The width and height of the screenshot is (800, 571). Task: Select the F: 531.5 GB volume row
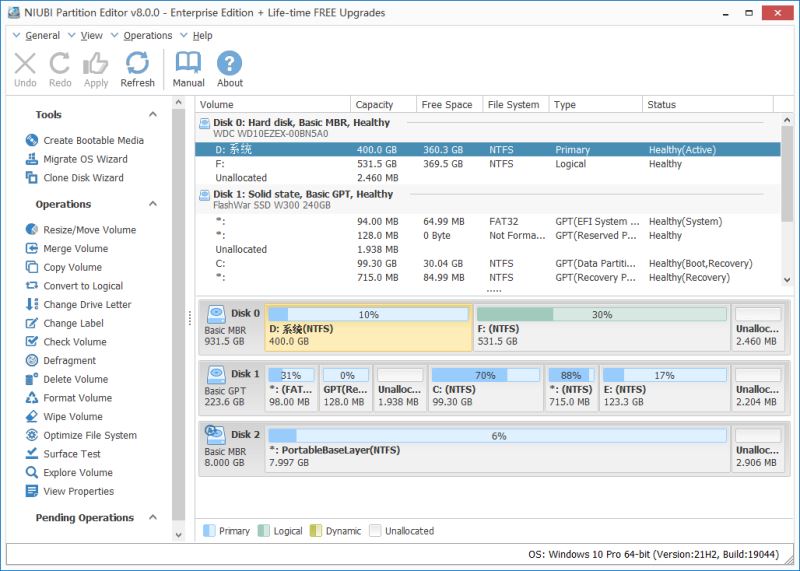tap(488, 164)
